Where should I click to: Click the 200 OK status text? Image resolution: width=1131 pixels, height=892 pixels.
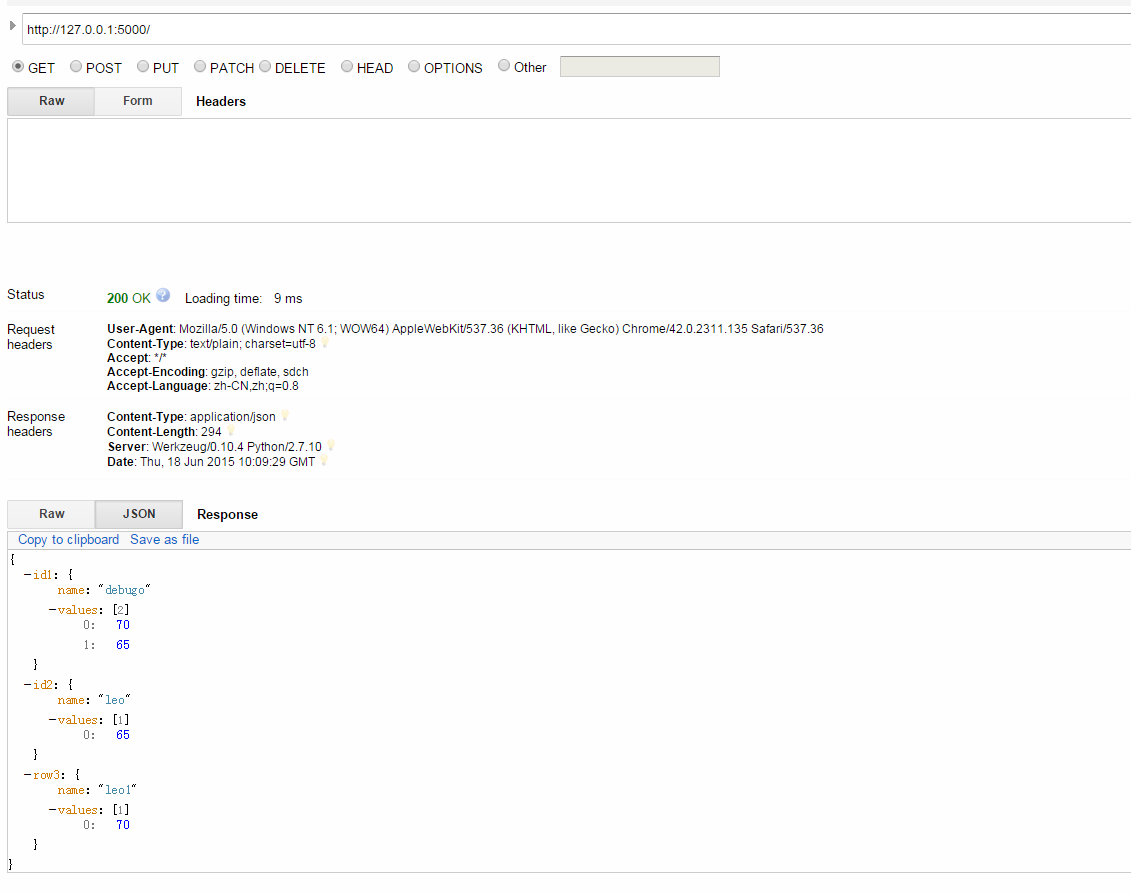click(128, 299)
